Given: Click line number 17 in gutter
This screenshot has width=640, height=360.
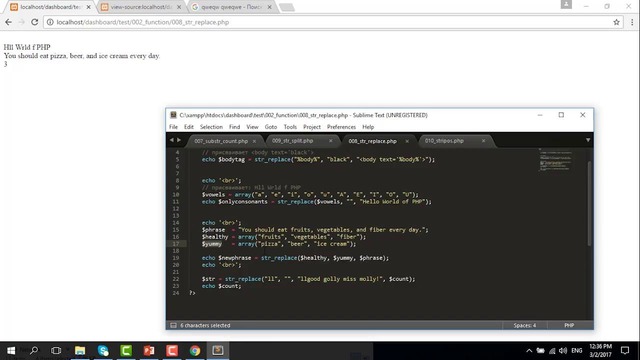Looking at the screenshot, I should [176, 244].
